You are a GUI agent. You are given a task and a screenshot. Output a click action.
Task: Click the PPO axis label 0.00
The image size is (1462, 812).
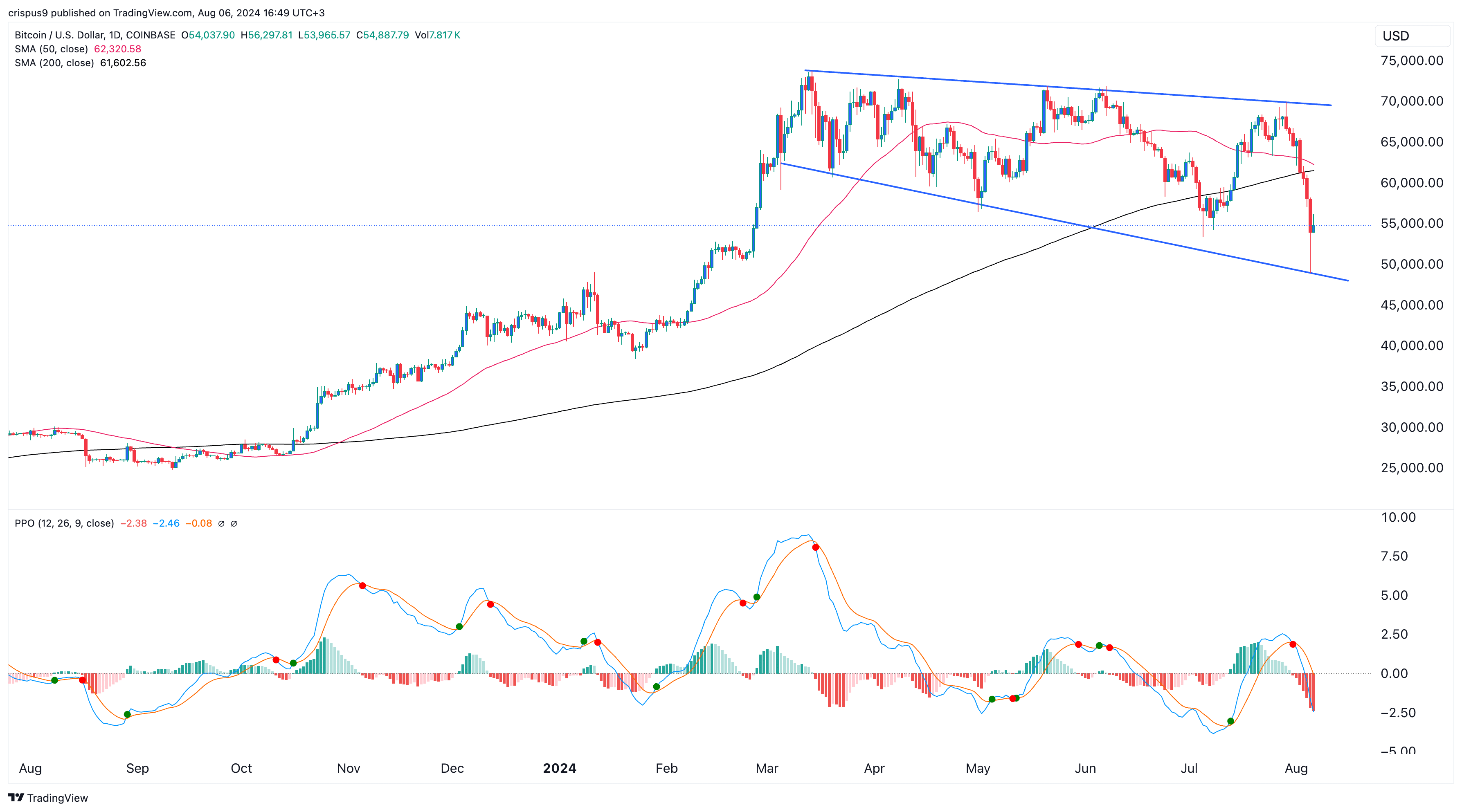click(1395, 673)
